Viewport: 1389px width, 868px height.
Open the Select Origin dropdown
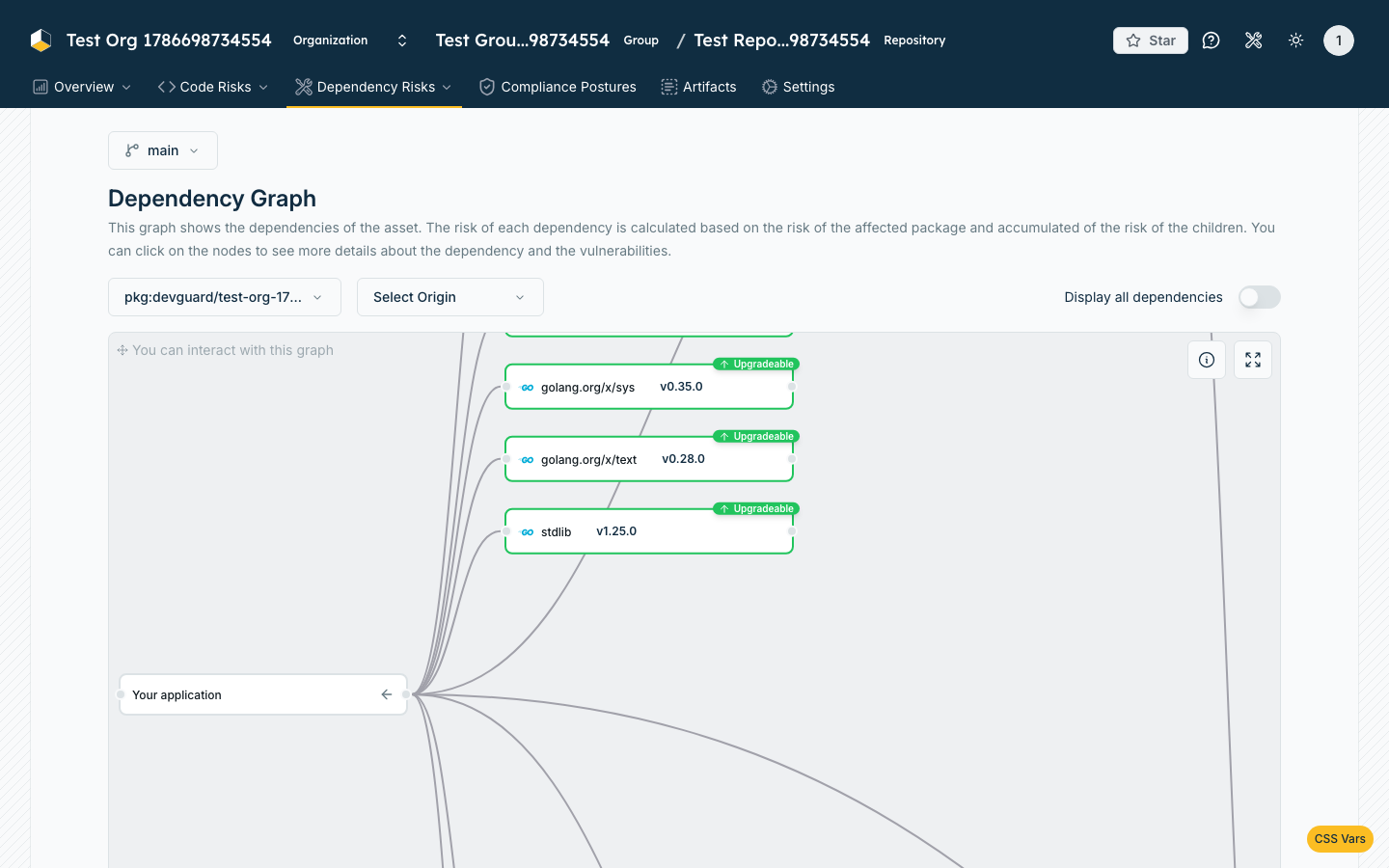click(x=450, y=297)
